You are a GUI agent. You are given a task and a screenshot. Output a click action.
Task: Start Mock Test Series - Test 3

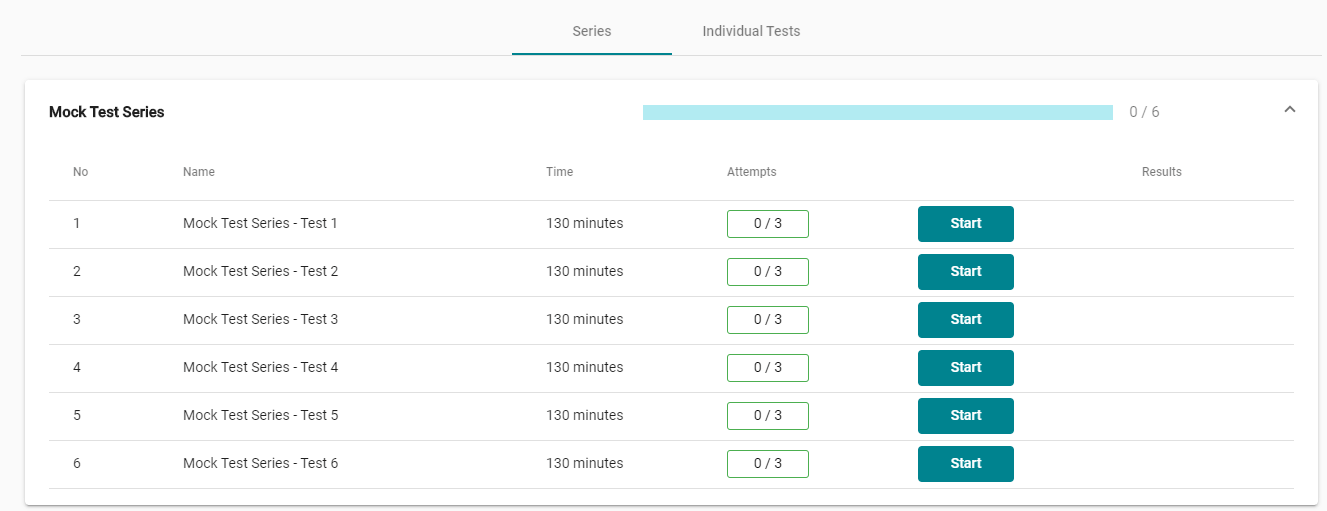[965, 320]
